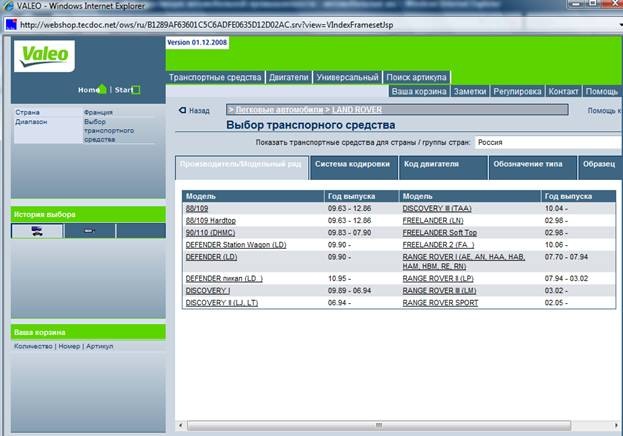Click the История выбора panel header
The image size is (623, 436).
[x=88, y=214]
